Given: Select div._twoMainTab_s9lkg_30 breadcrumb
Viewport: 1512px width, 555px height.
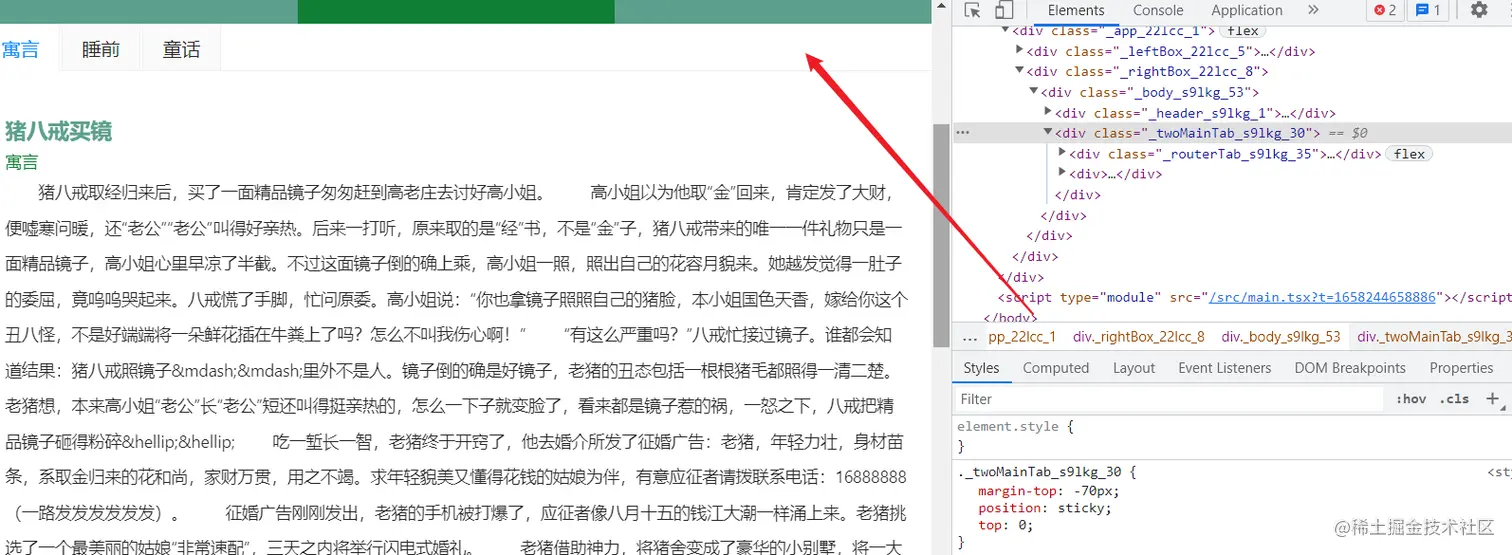Looking at the screenshot, I should 1434,337.
